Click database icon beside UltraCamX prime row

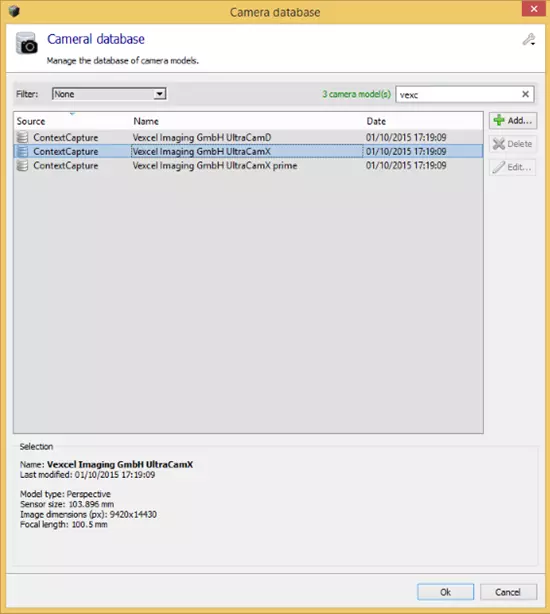point(23,165)
